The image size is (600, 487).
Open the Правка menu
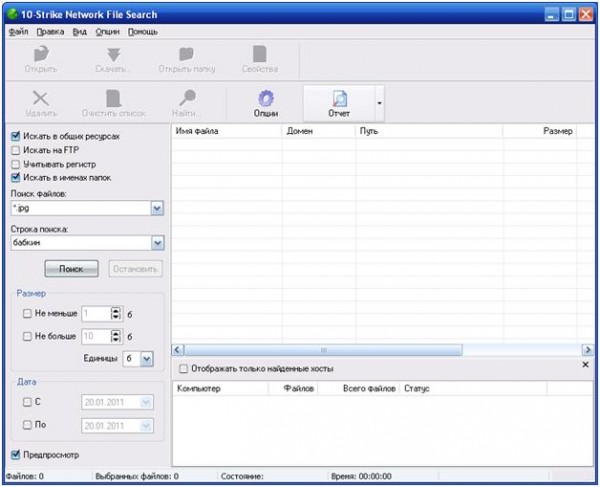51,32
